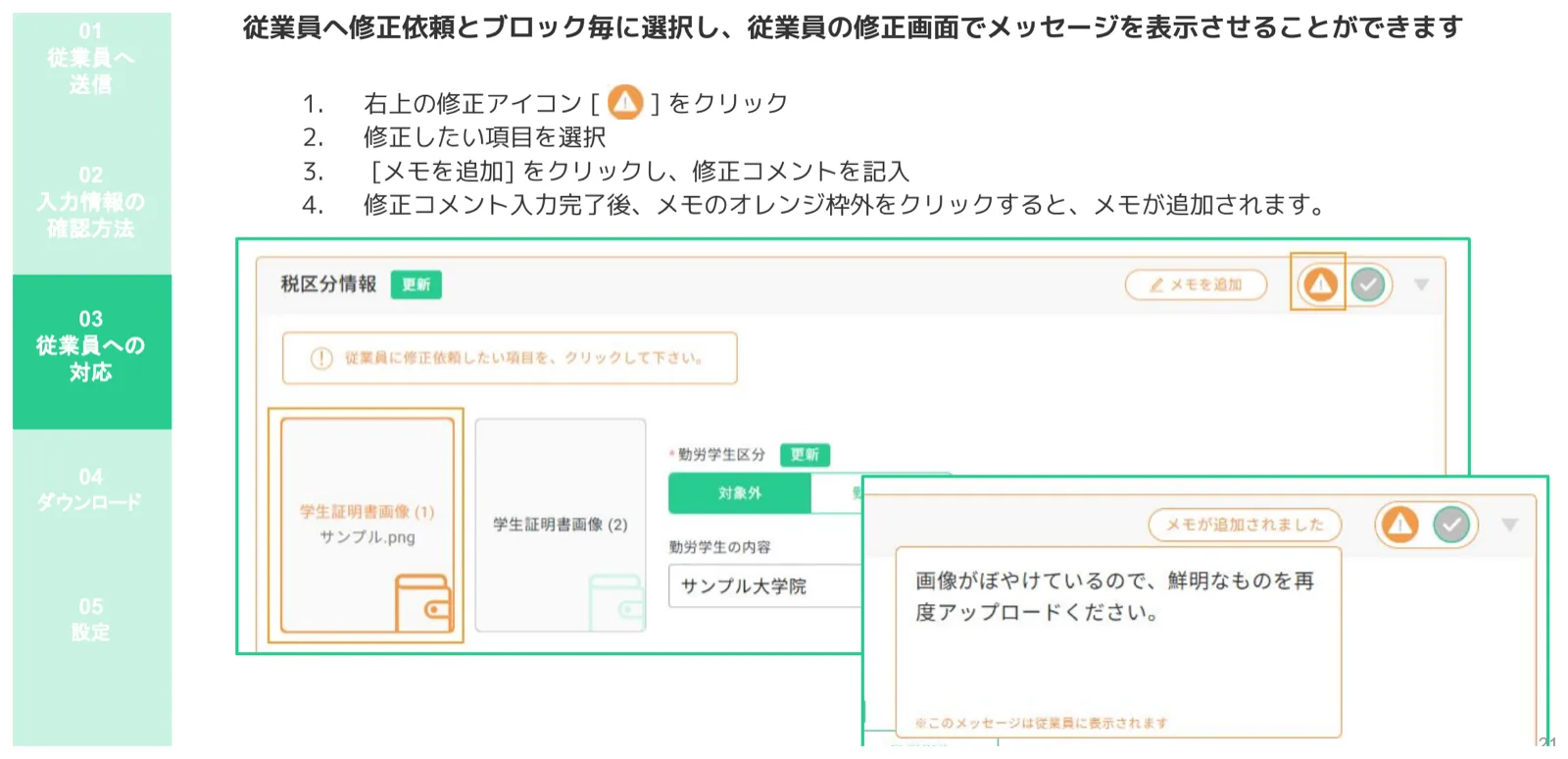Click the 勤労学生の内容 label
Image resolution: width=1568 pixels, height=759 pixels.
(x=720, y=547)
